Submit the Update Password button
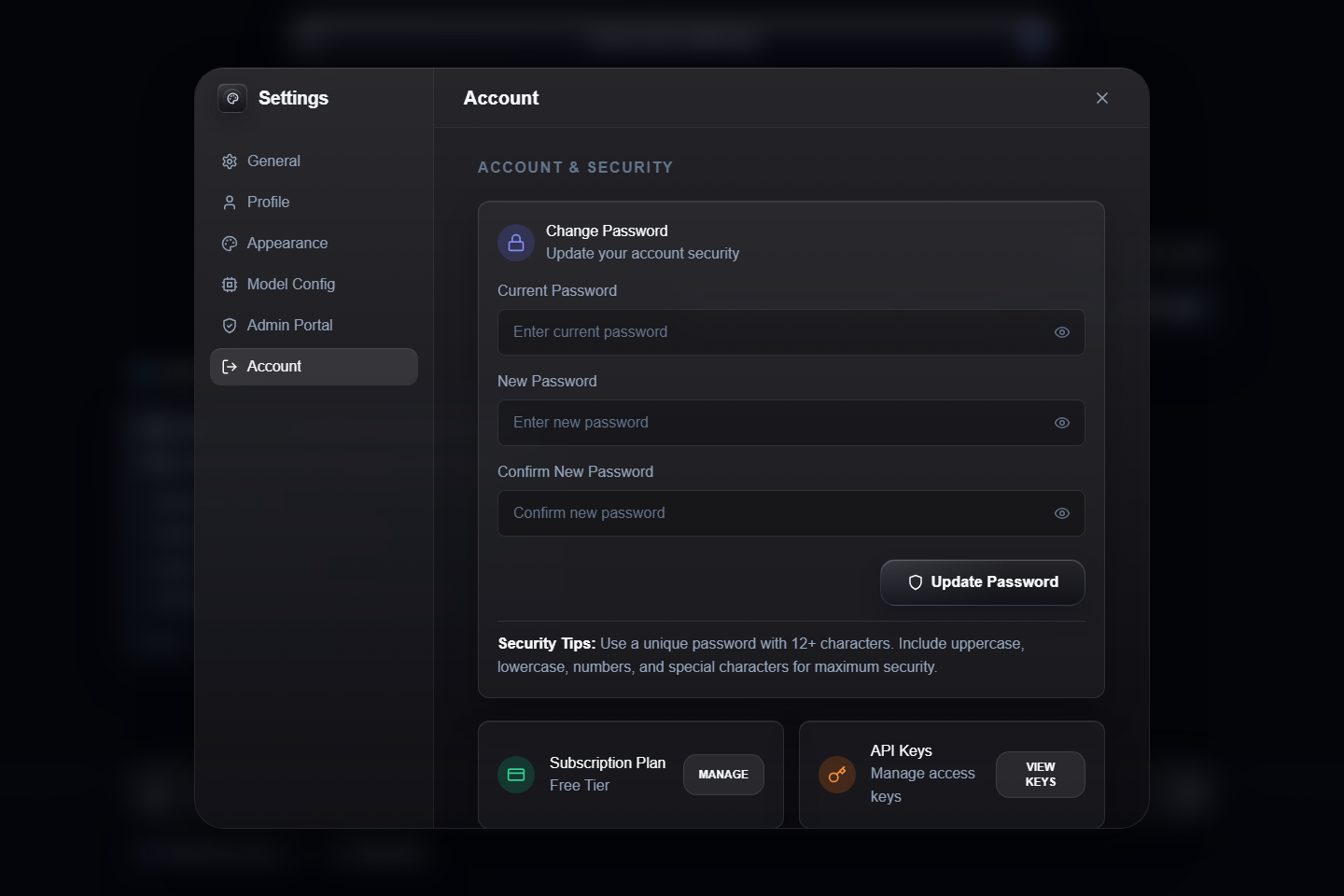 click(x=983, y=582)
